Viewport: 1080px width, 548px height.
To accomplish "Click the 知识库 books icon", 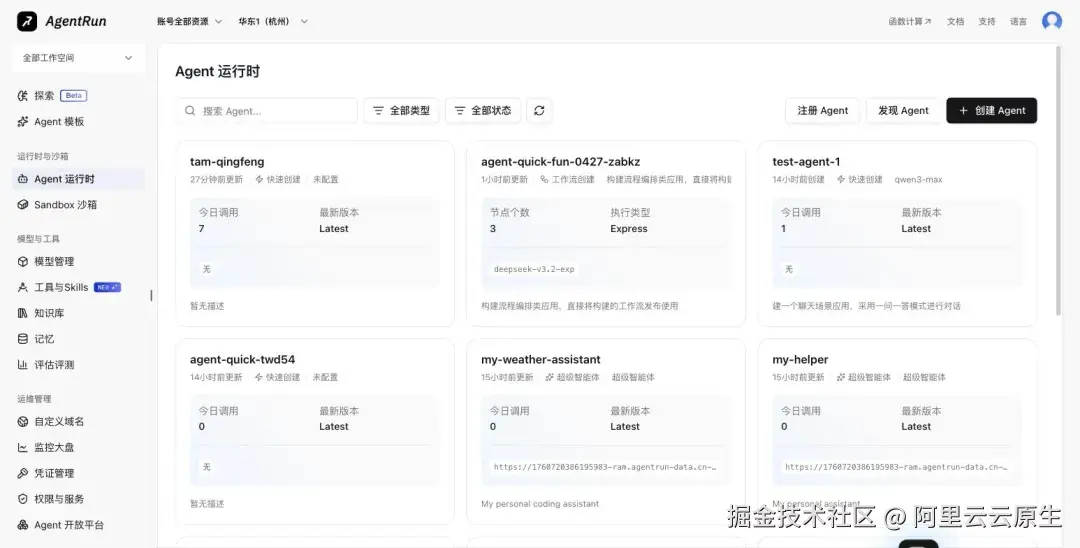I will (x=23, y=313).
